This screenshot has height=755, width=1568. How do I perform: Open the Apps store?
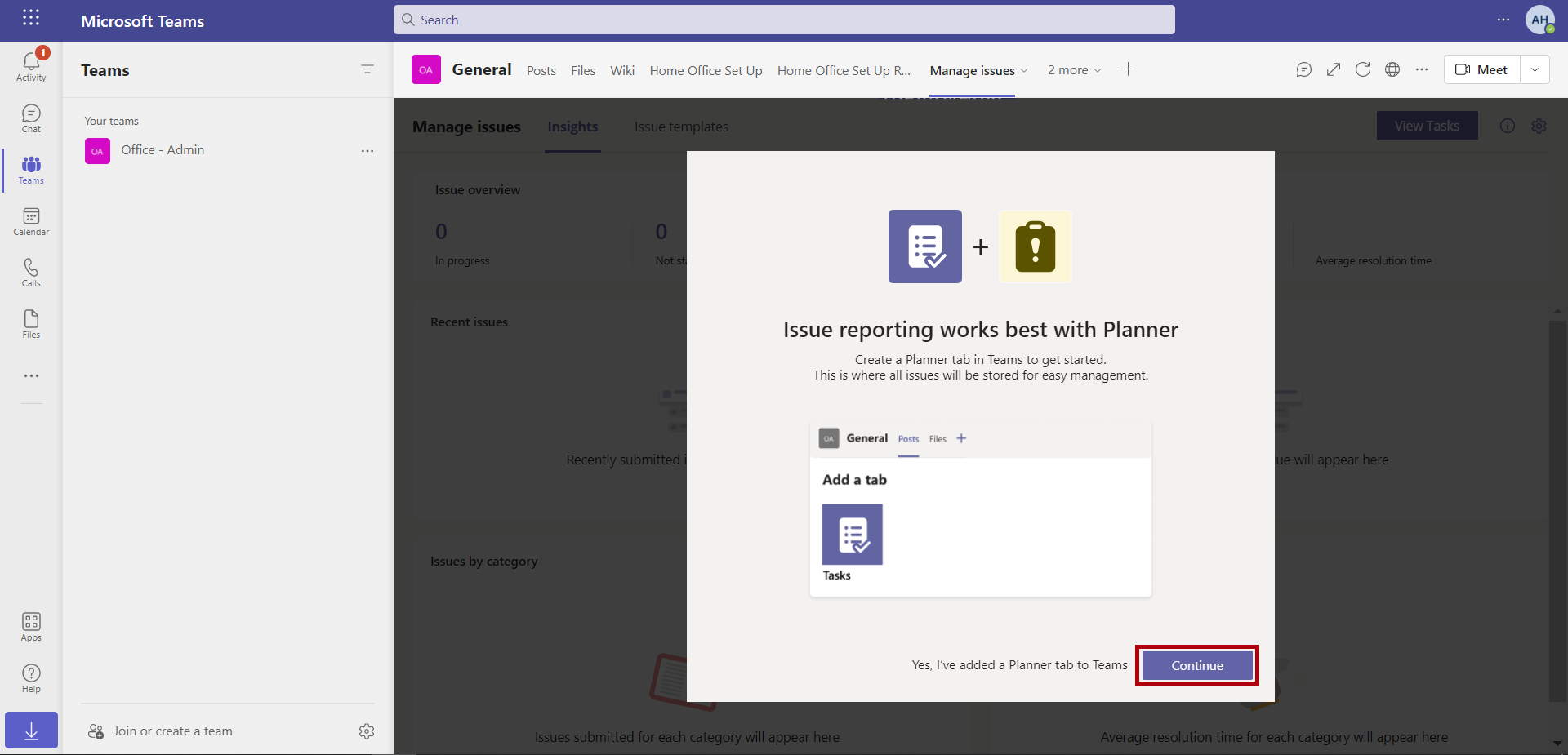[x=31, y=627]
